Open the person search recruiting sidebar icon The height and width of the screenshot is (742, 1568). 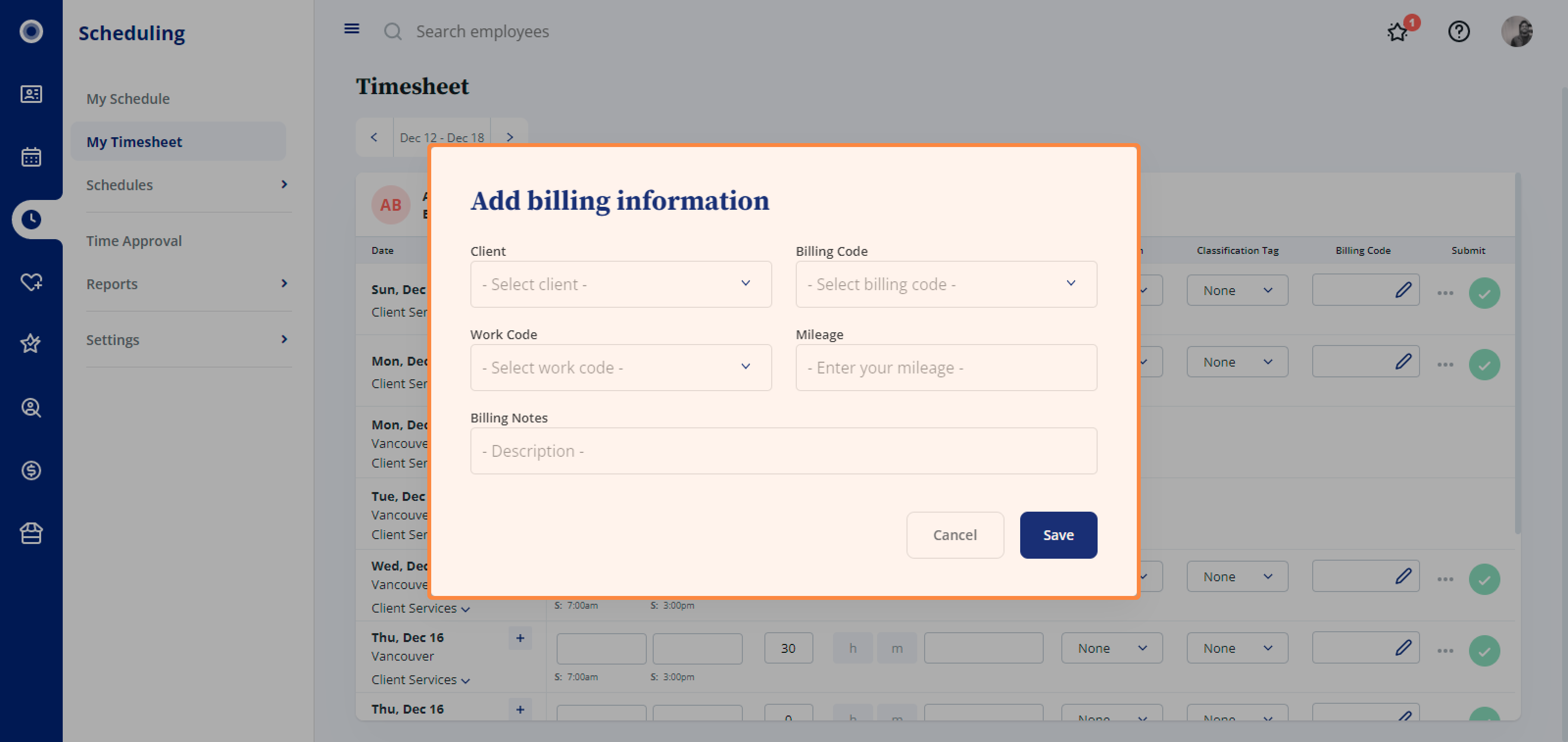(x=31, y=407)
